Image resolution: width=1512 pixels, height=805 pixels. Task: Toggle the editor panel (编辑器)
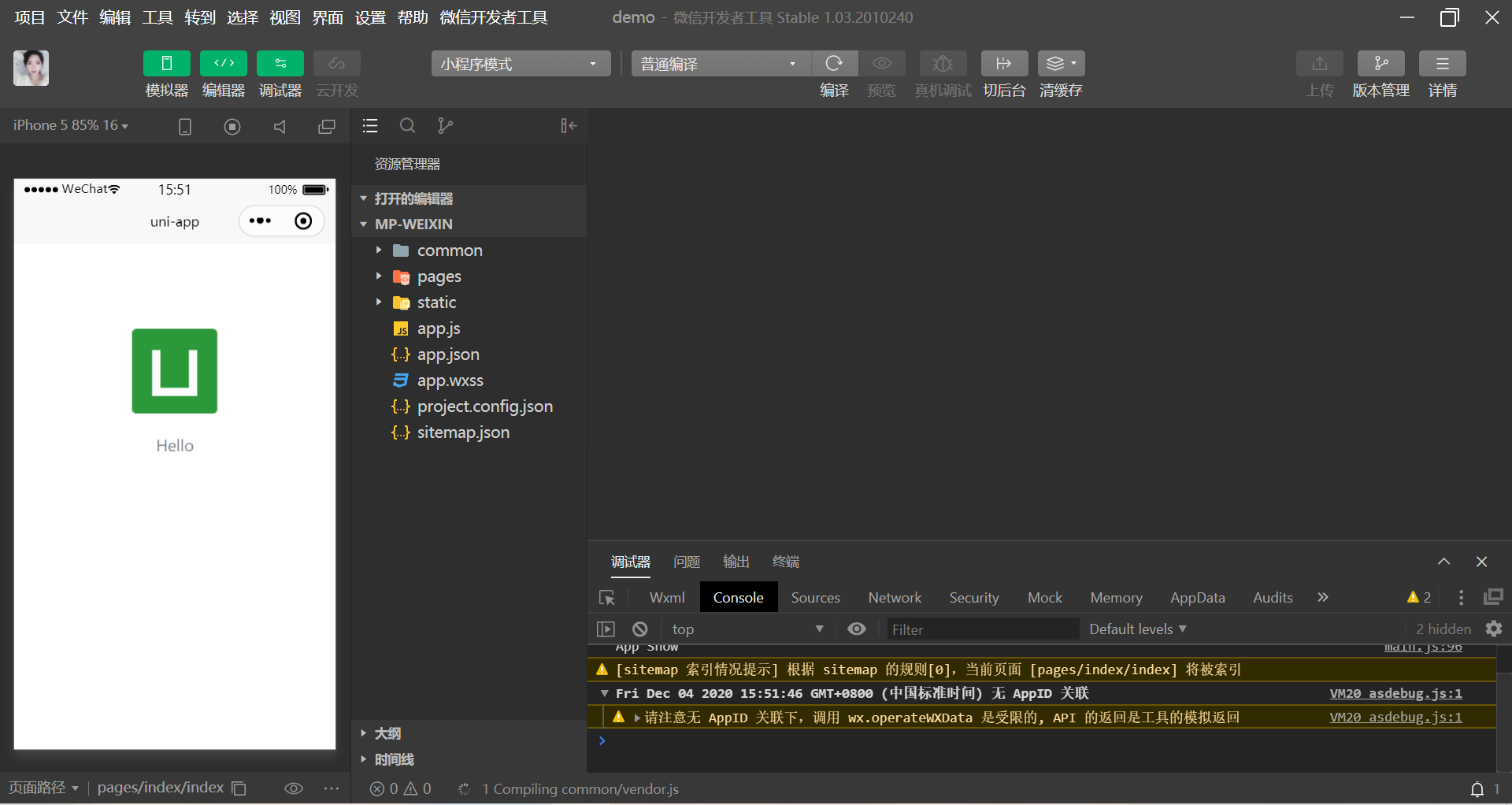[x=224, y=64]
